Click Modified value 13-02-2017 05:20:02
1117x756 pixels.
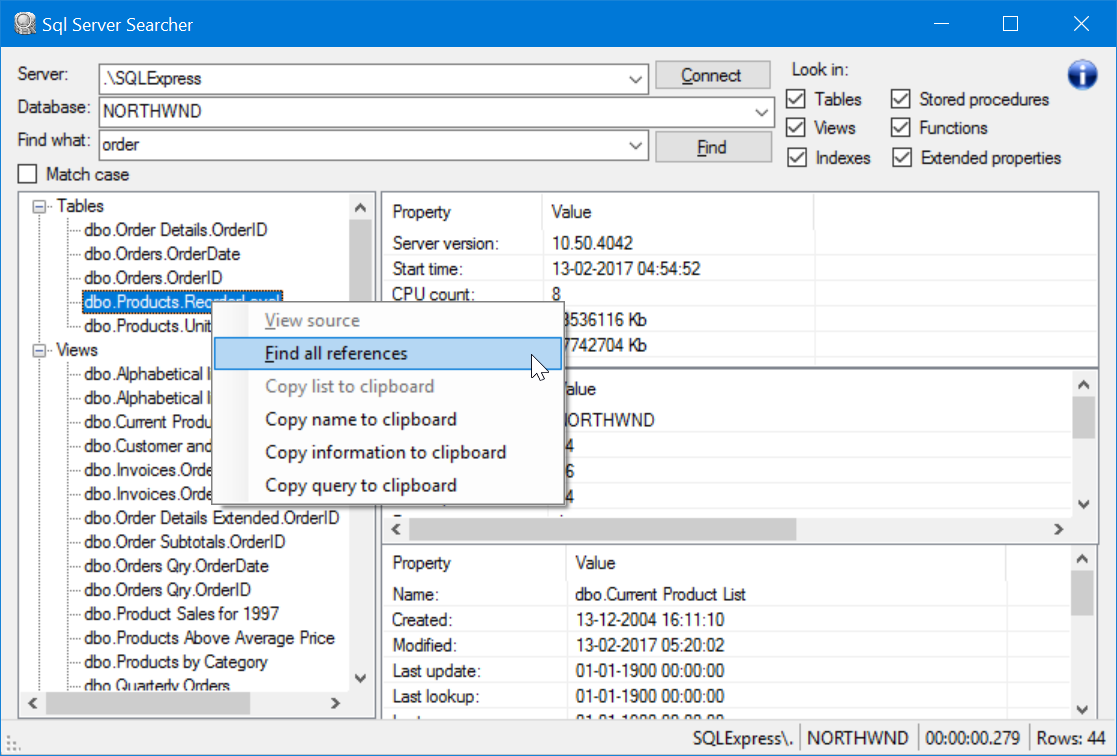(650, 646)
